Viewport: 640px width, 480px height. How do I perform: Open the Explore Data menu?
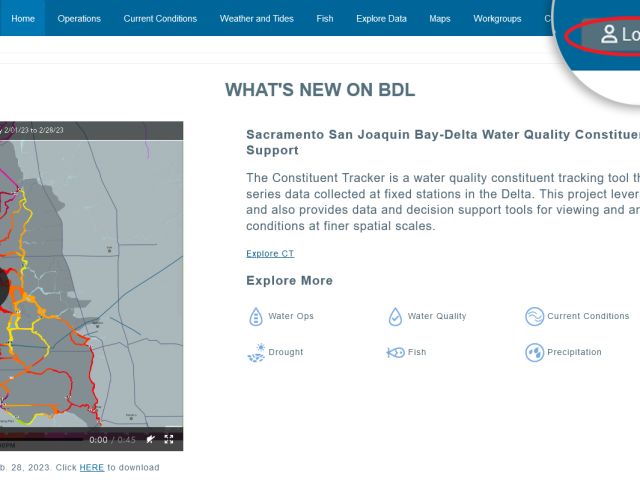coord(381,18)
